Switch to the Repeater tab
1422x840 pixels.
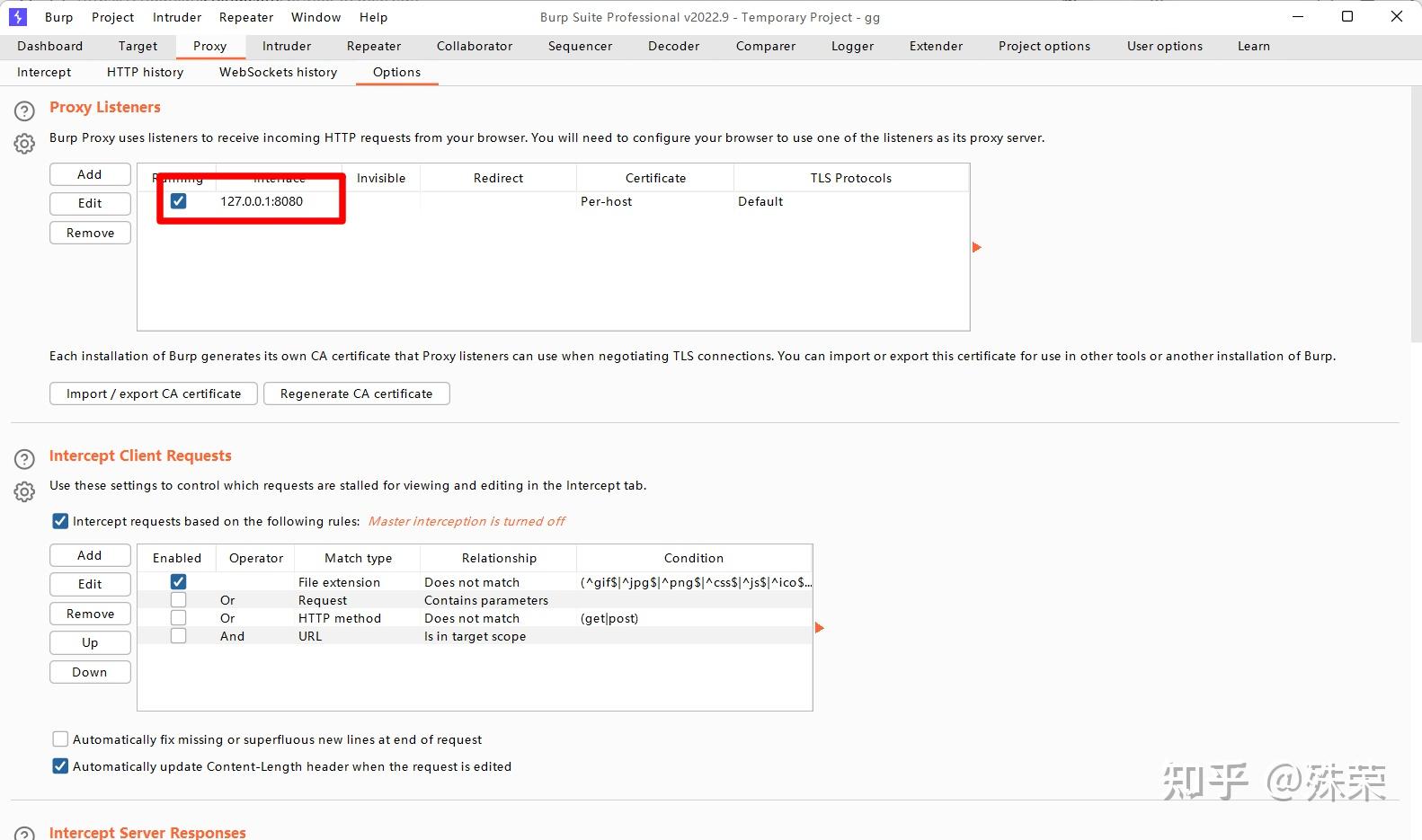click(x=374, y=46)
